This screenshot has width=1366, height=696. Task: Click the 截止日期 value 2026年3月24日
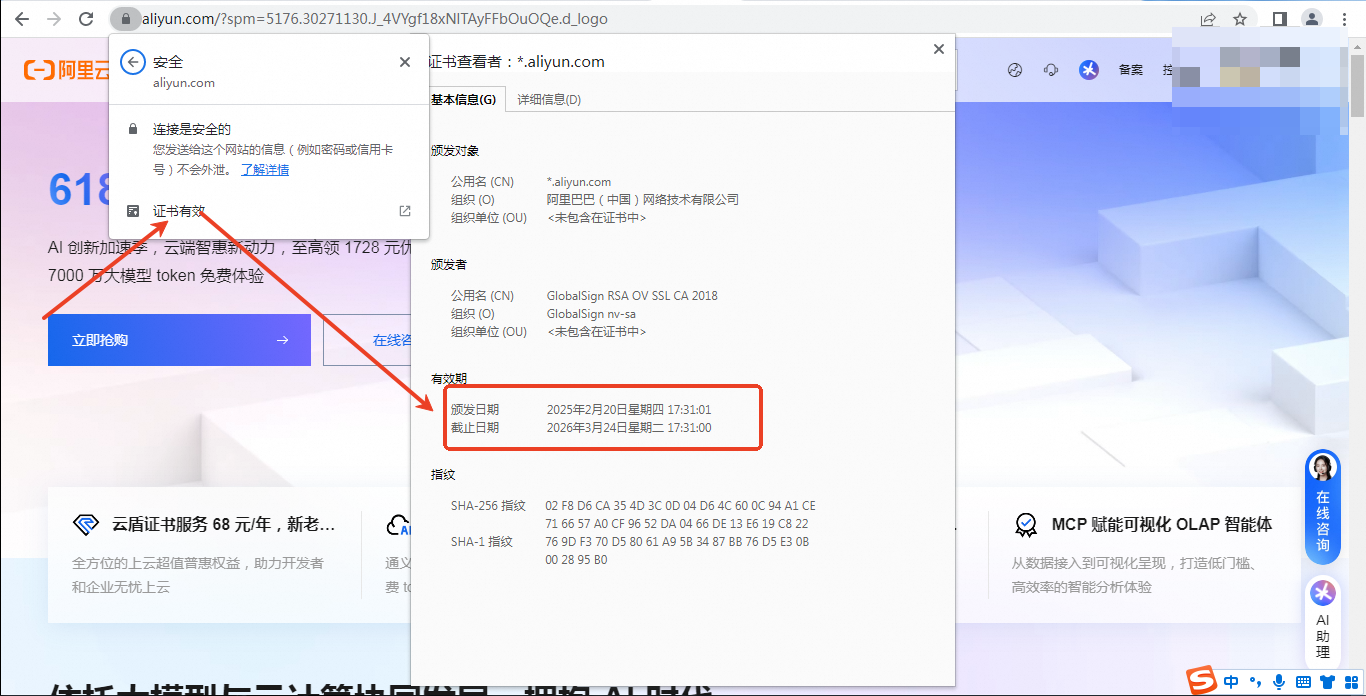click(629, 428)
